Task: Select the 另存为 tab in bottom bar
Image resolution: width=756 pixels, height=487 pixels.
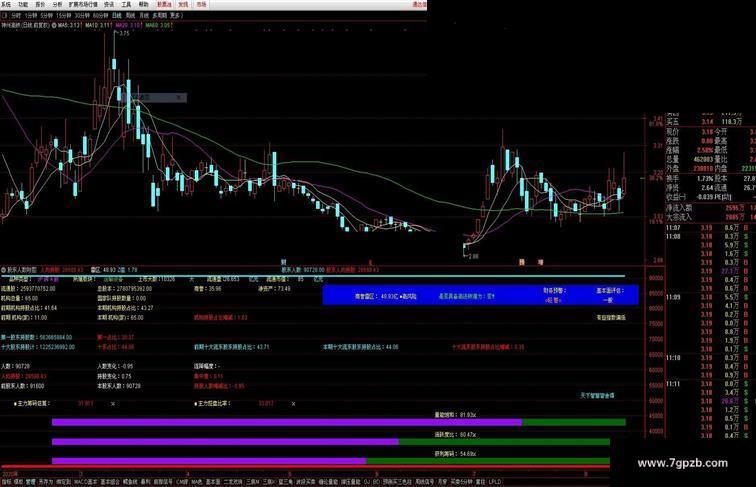Action: (x=46, y=482)
